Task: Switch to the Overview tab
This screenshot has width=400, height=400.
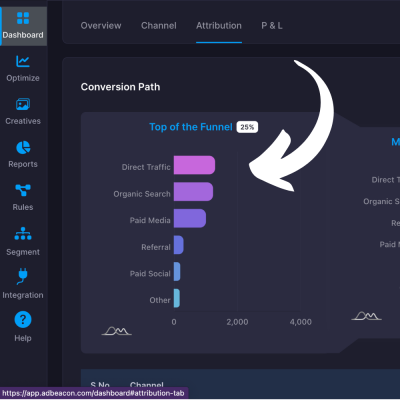Action: (x=101, y=26)
